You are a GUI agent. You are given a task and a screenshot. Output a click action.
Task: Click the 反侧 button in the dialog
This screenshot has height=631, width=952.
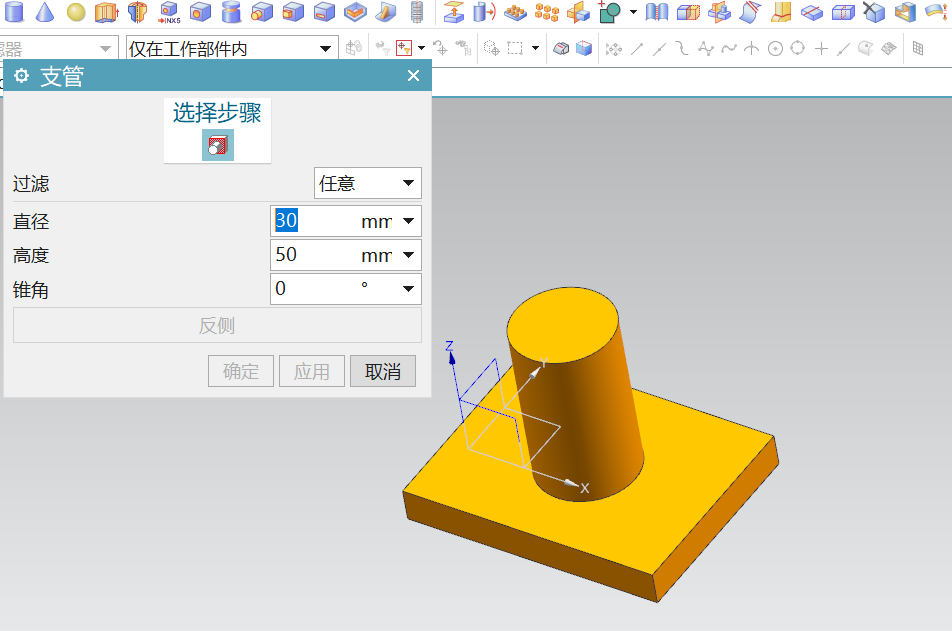click(x=216, y=327)
